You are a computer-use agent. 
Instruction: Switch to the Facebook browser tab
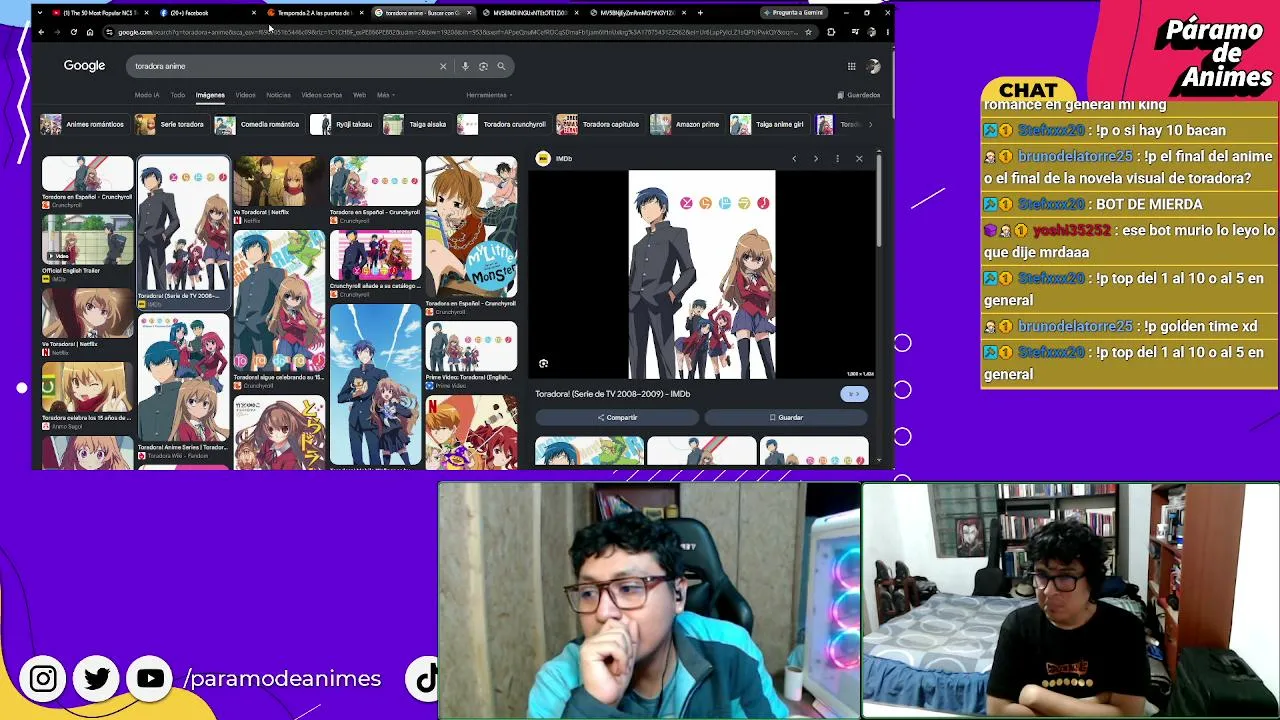click(205, 13)
